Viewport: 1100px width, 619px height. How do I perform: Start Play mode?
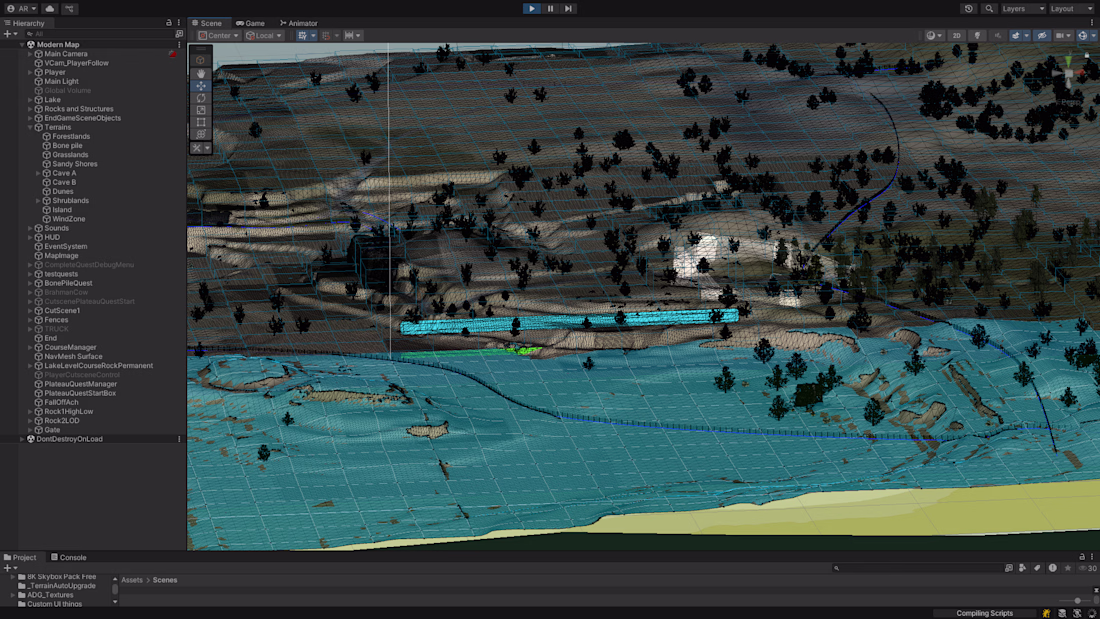coord(532,8)
